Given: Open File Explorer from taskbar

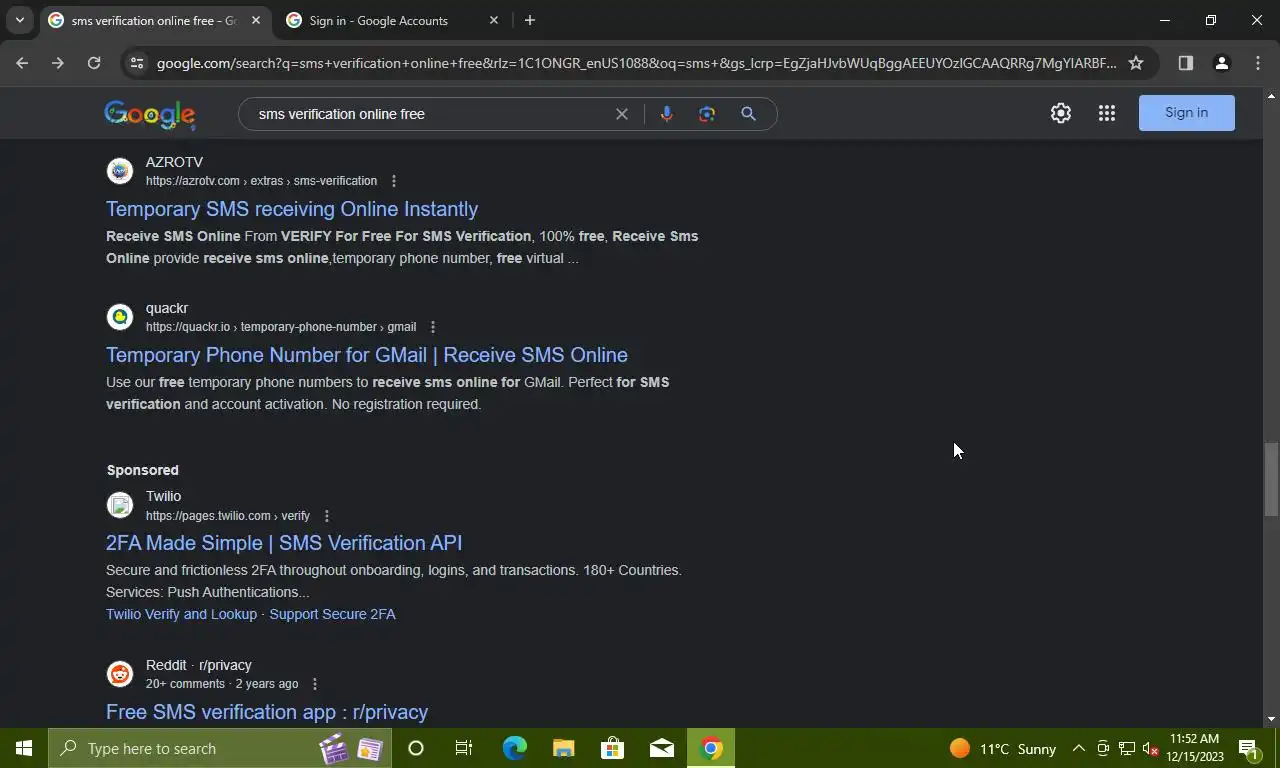Looking at the screenshot, I should pyautogui.click(x=563, y=748).
